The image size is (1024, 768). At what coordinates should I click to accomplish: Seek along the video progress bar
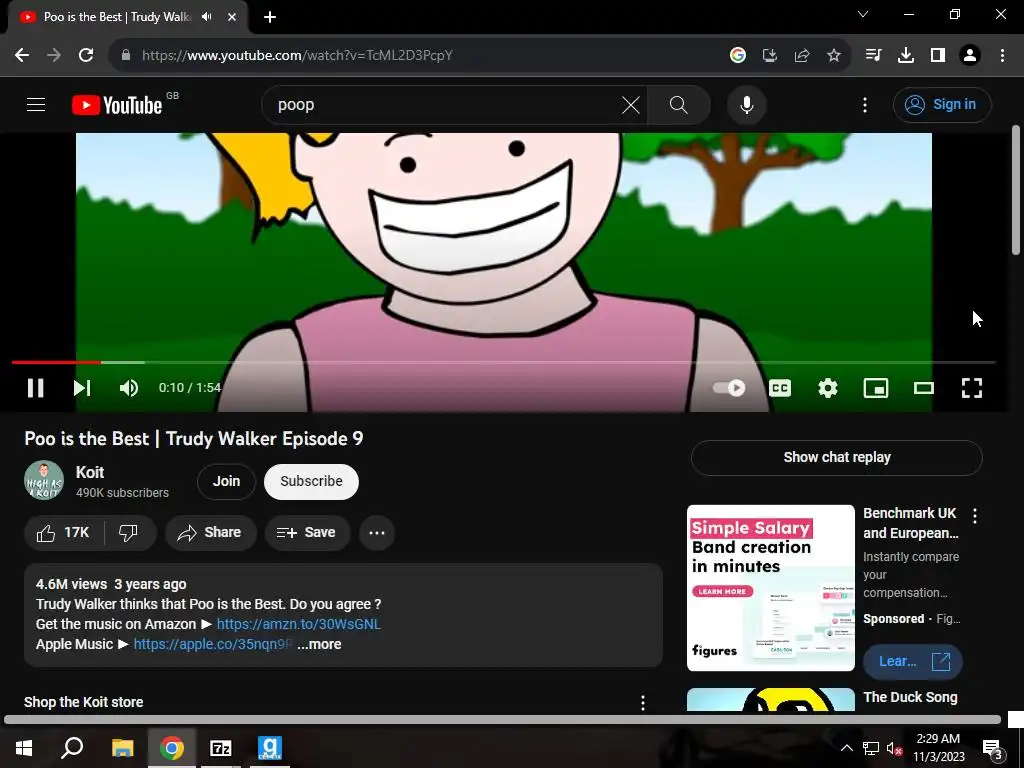point(504,362)
